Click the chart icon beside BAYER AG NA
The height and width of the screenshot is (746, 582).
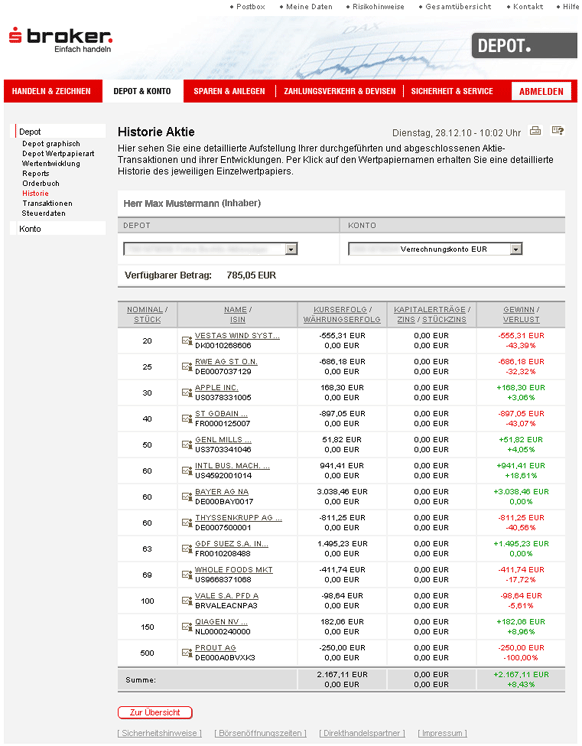tap(187, 497)
